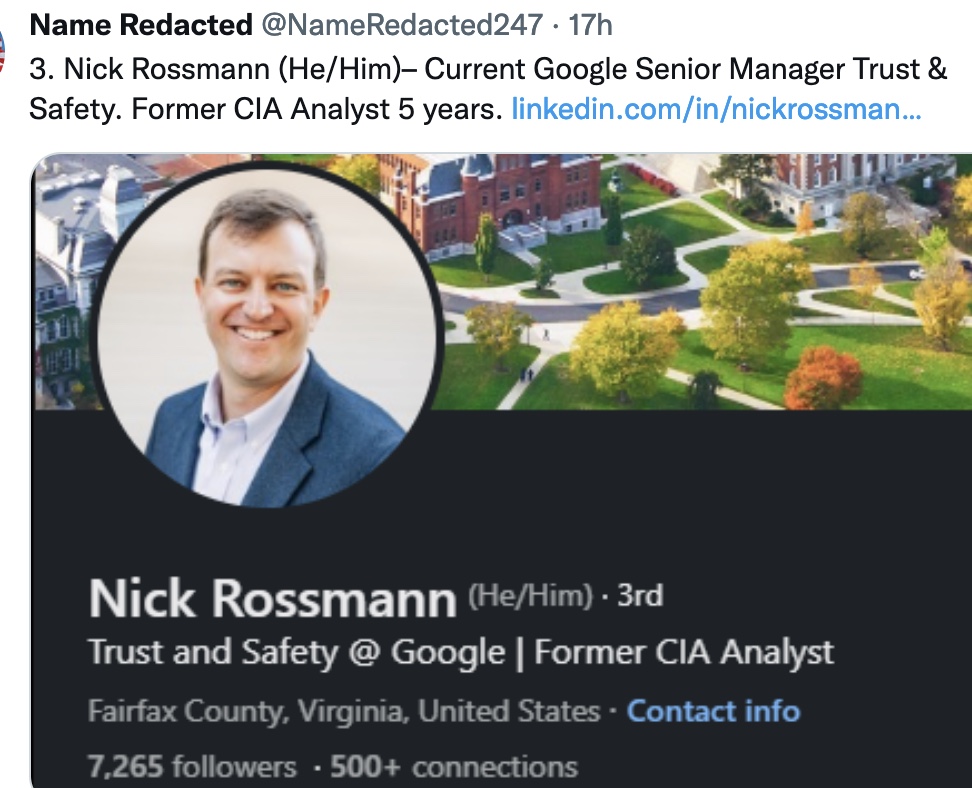This screenshot has width=972, height=788.
Task: Open the "Name Redacted" display name profile
Action: coord(141,24)
